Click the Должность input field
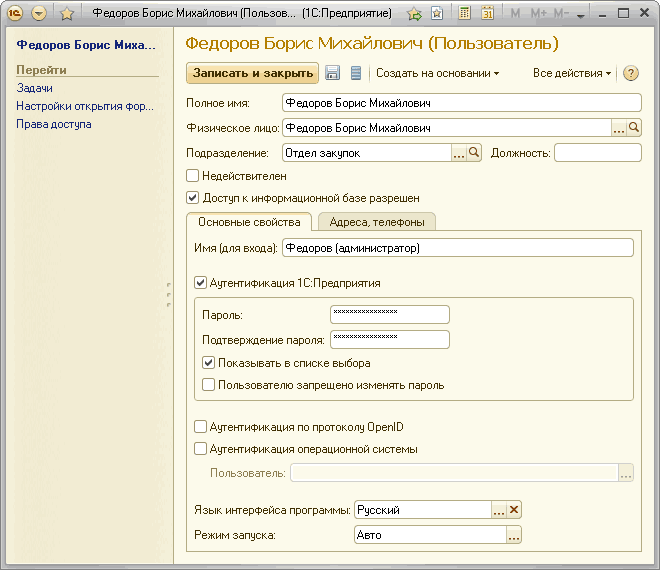 click(x=597, y=153)
